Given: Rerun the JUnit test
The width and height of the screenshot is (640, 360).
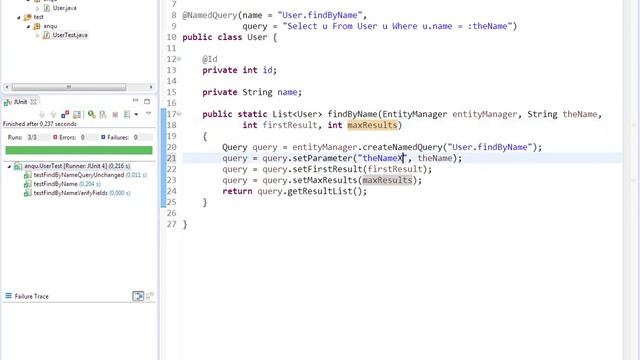Looking at the screenshot, I should (x=91, y=115).
